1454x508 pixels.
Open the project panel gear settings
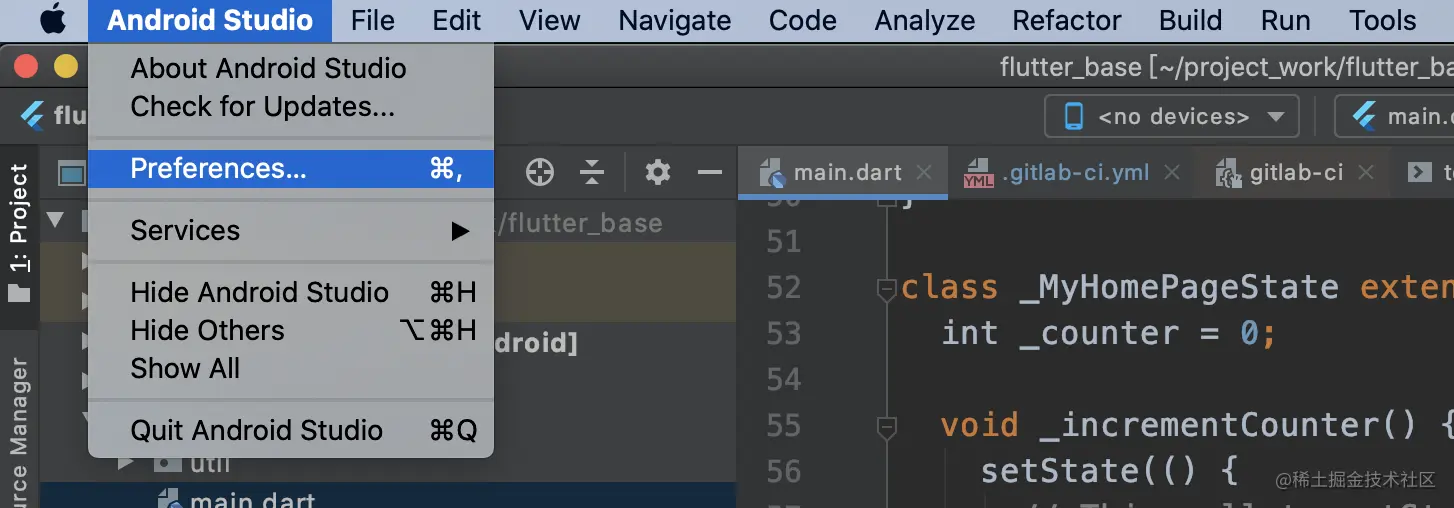(657, 173)
